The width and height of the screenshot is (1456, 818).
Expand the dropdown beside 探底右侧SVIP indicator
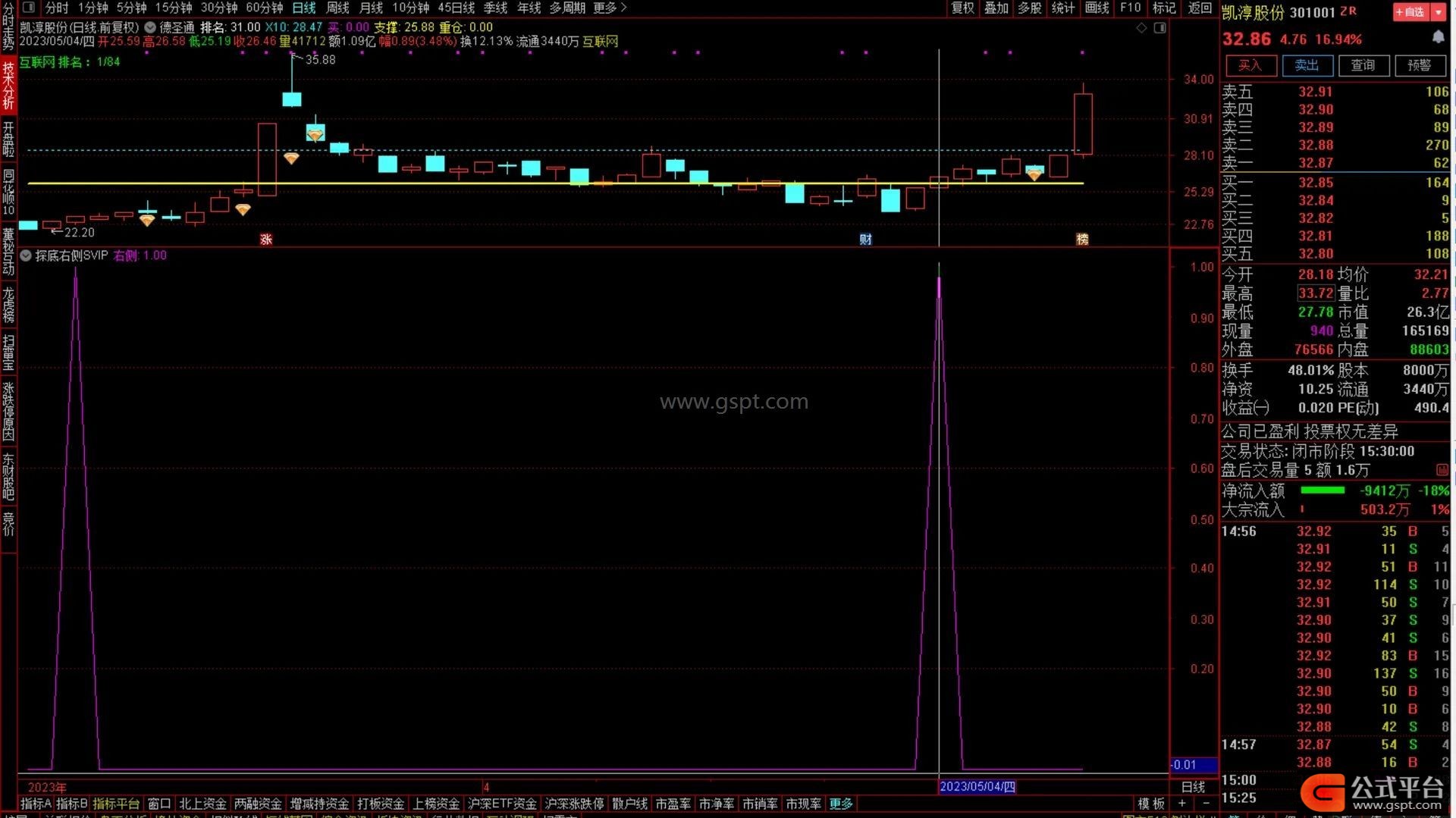point(26,255)
